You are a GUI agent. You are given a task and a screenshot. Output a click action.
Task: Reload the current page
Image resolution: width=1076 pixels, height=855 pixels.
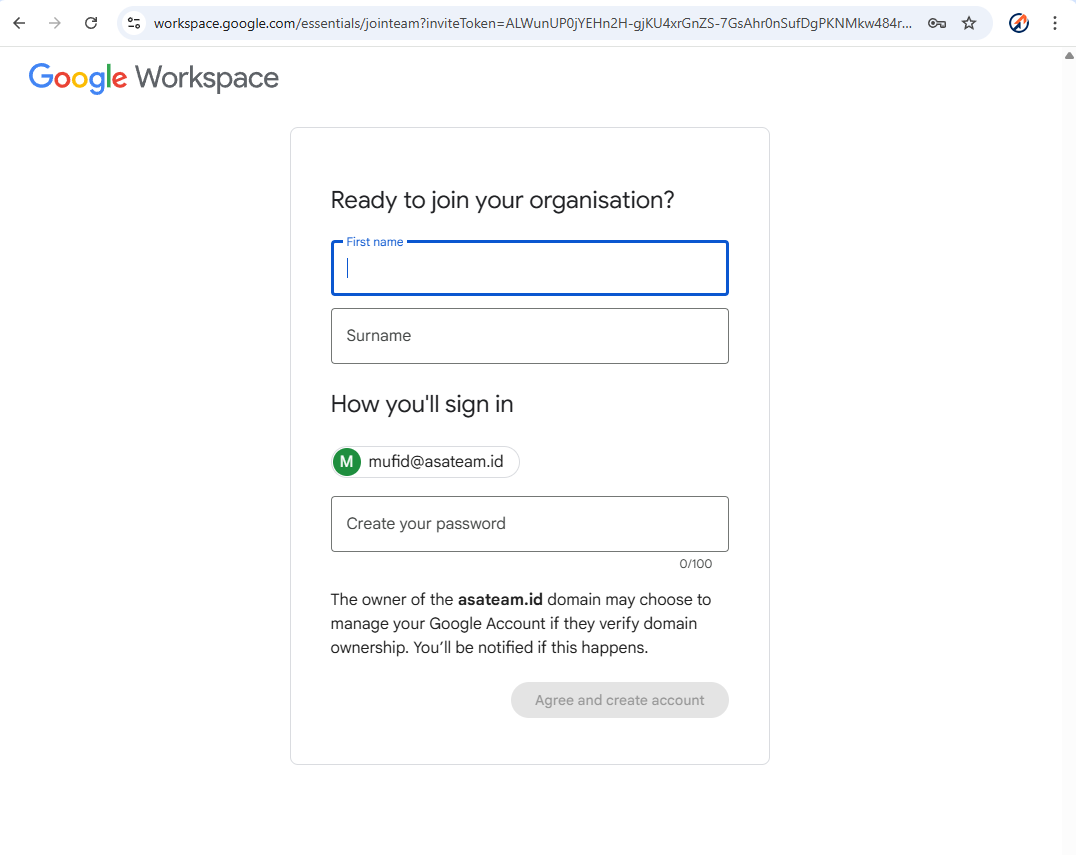[91, 23]
